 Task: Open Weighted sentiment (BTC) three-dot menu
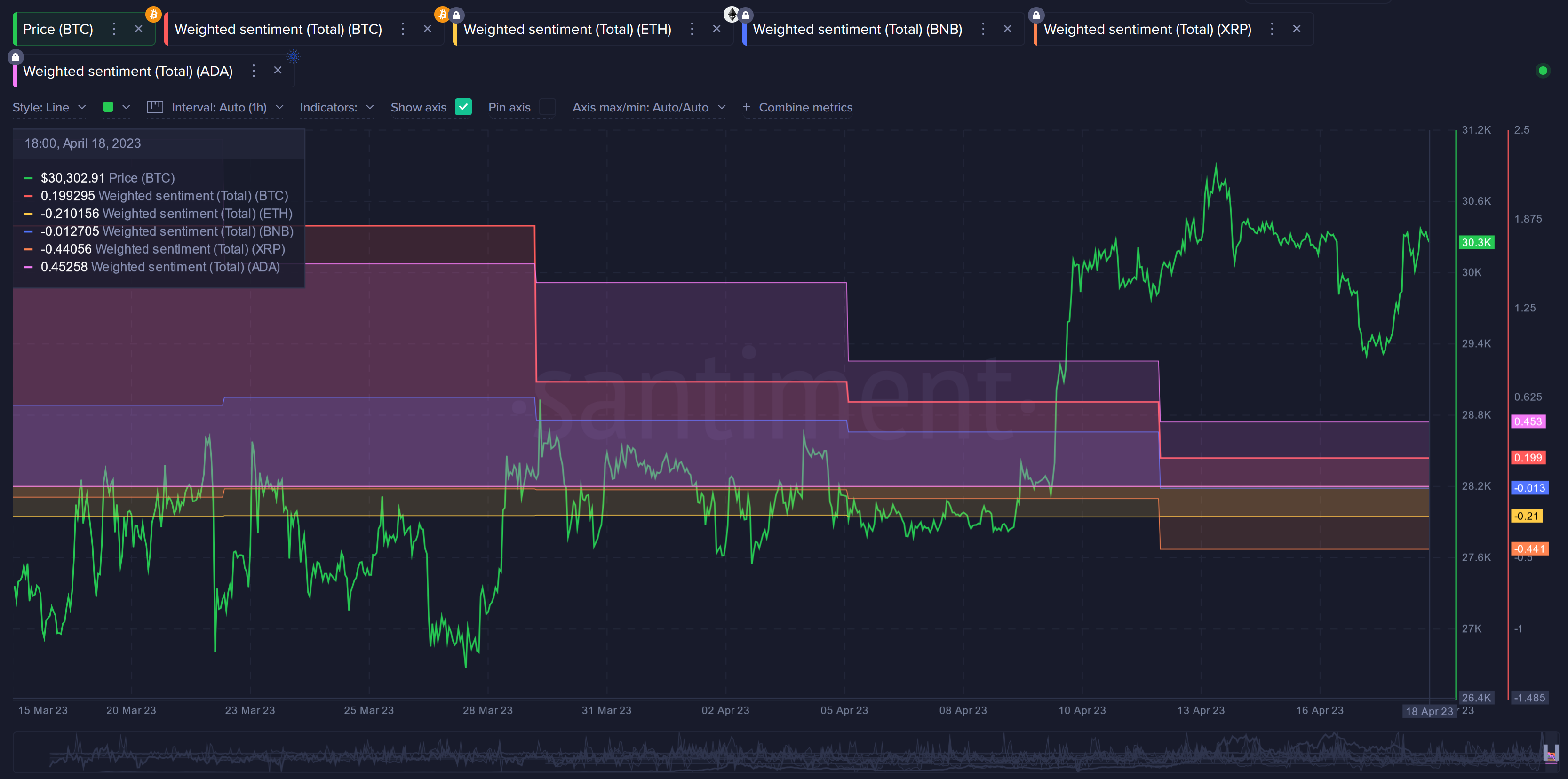click(402, 29)
